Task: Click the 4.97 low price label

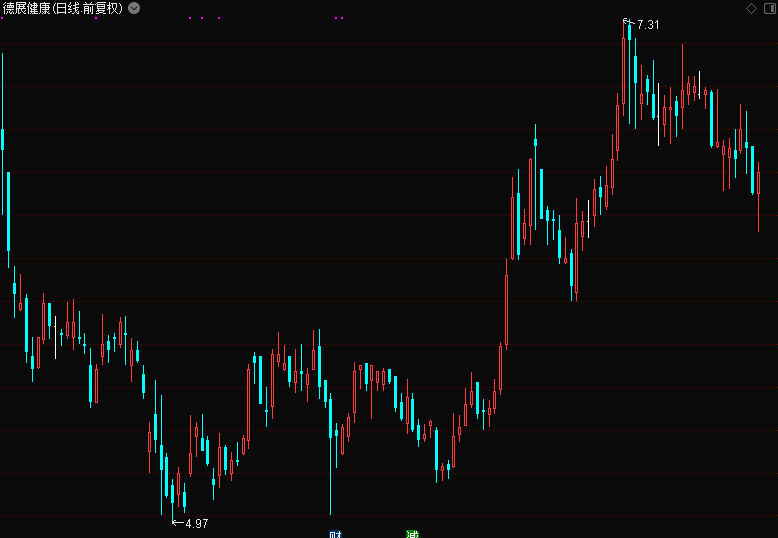Action: point(196,524)
